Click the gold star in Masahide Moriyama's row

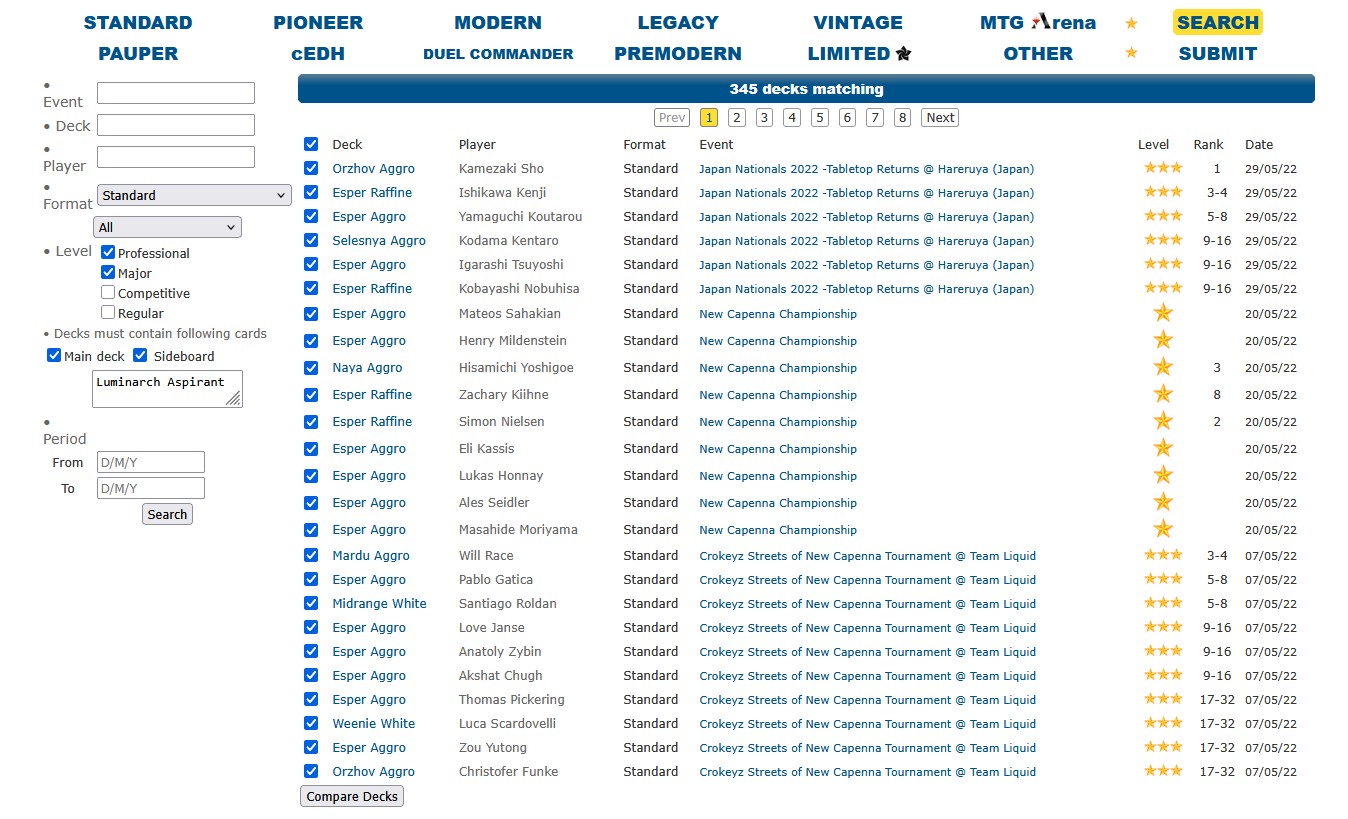point(1163,529)
